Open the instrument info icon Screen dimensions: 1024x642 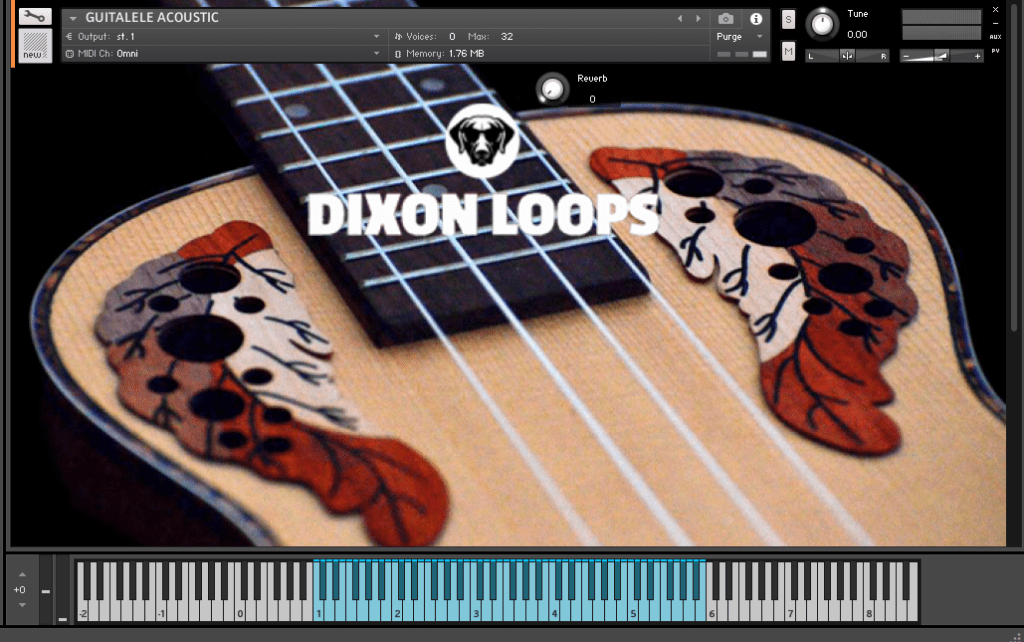[756, 18]
